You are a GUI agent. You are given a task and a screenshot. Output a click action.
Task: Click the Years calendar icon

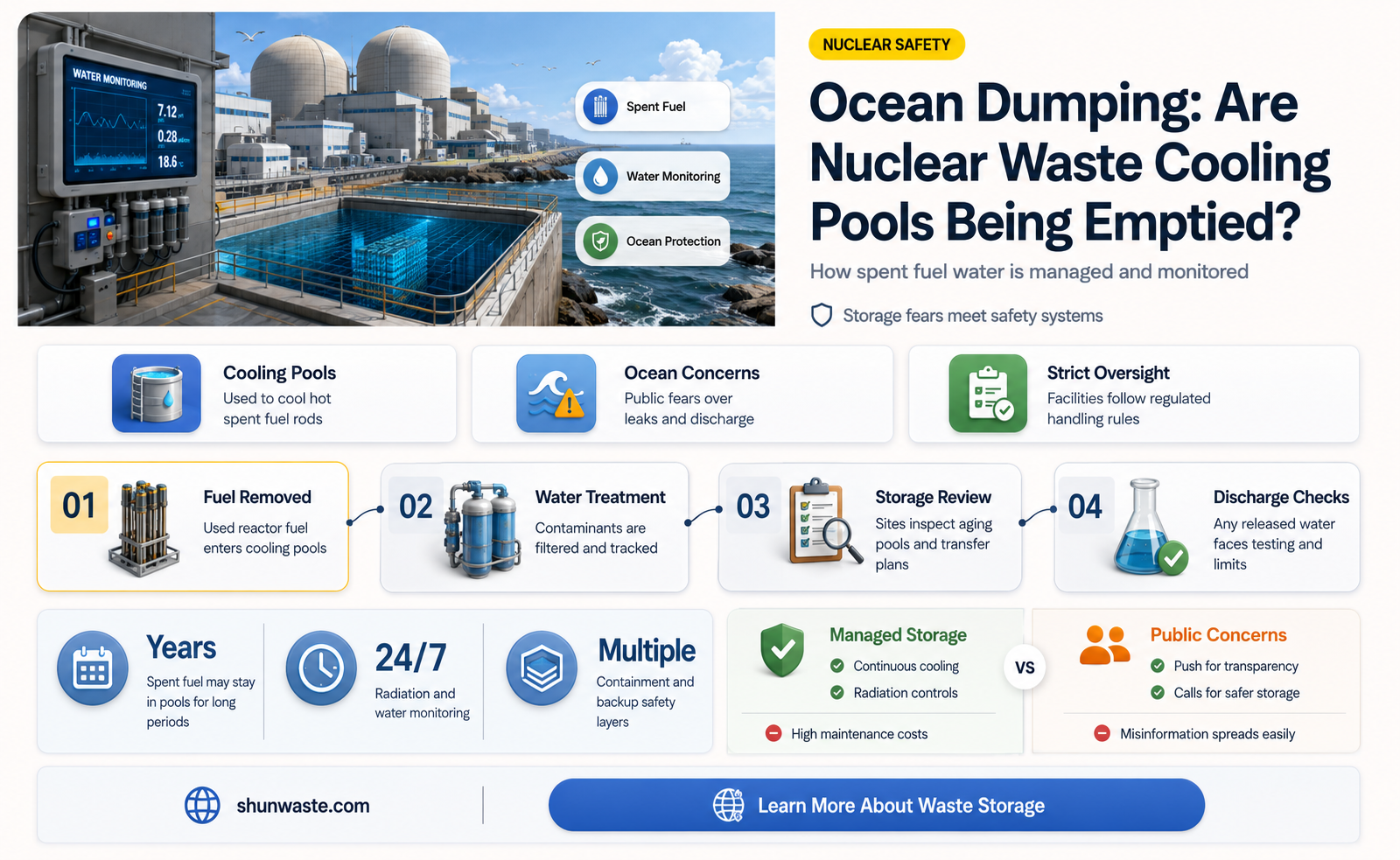point(92,668)
